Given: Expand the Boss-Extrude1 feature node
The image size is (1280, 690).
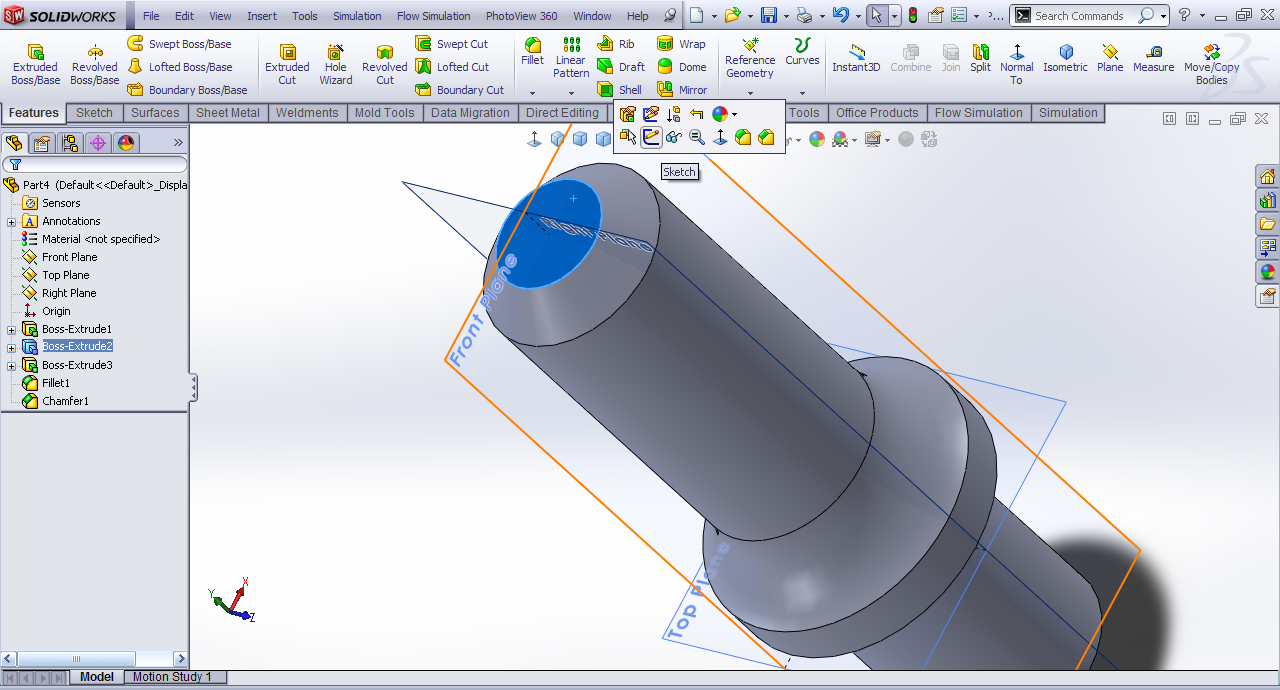Looking at the screenshot, I should pyautogui.click(x=12, y=329).
